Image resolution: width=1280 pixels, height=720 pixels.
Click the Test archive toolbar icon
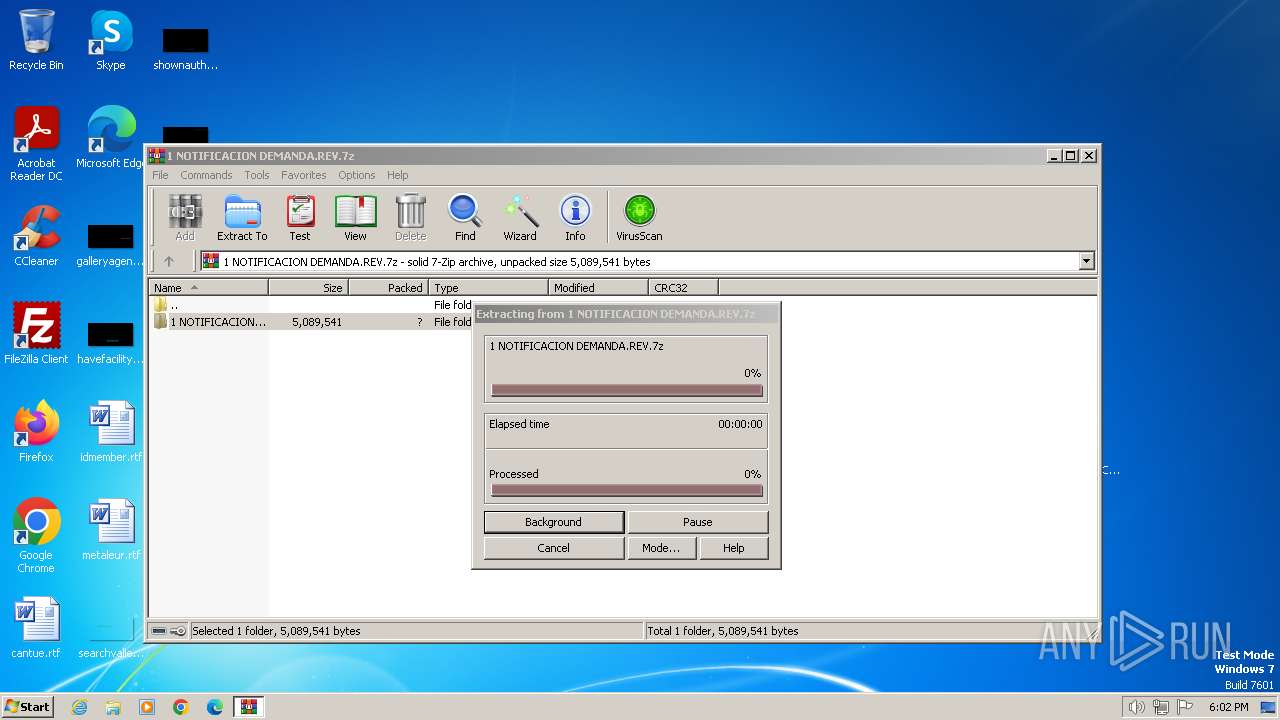tap(300, 218)
